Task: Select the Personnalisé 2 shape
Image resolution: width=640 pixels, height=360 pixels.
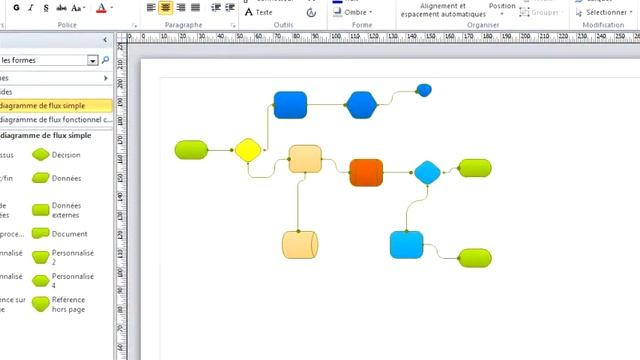Action: tap(63, 257)
